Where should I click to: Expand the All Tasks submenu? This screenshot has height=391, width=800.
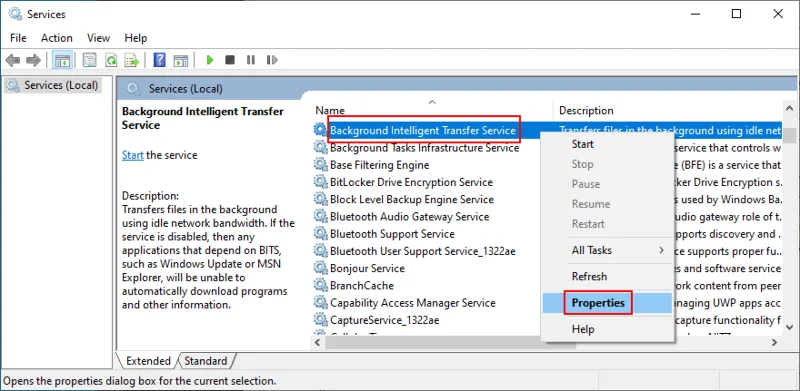[x=607, y=250]
